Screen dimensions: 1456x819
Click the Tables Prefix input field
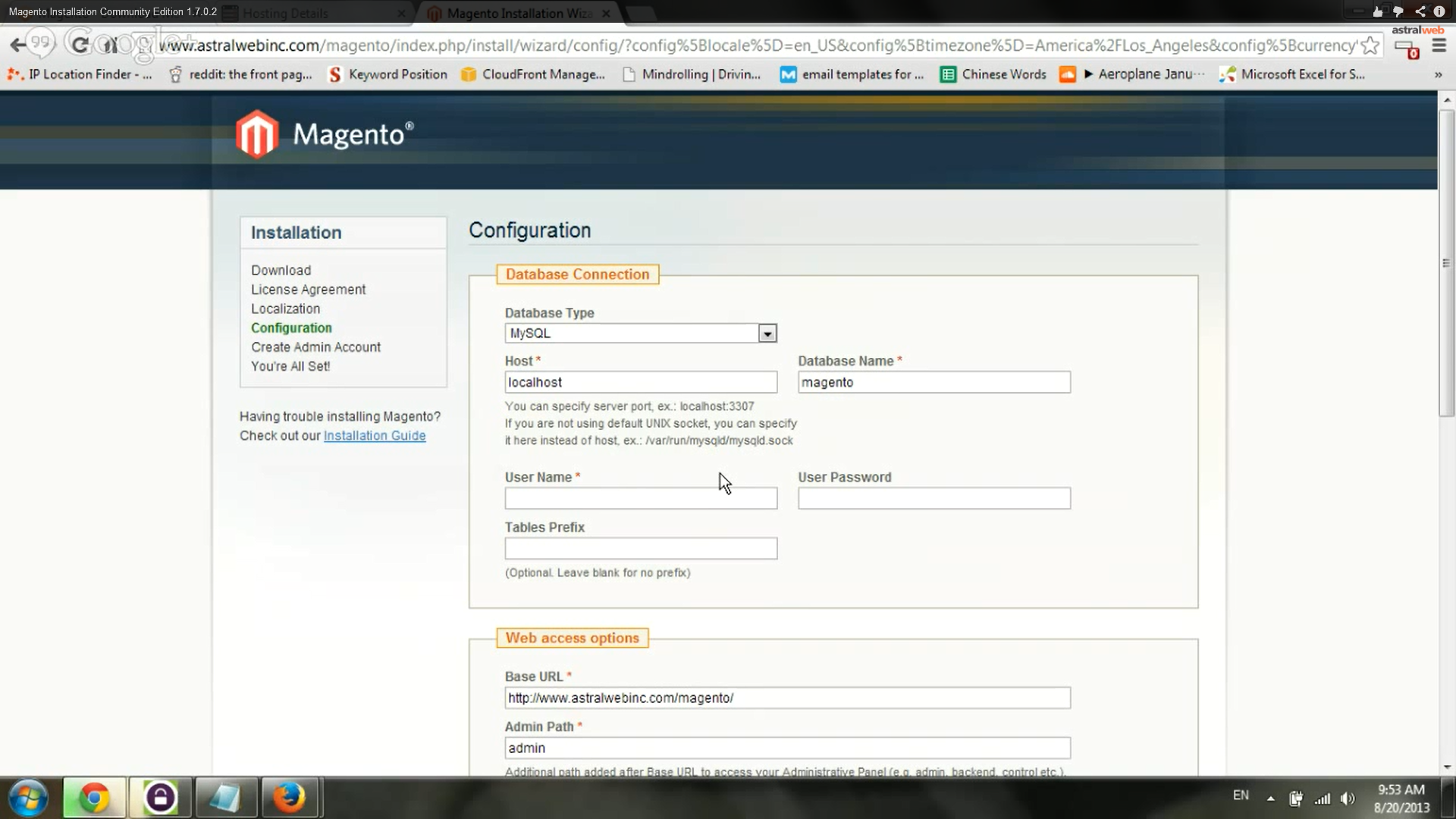pos(641,548)
